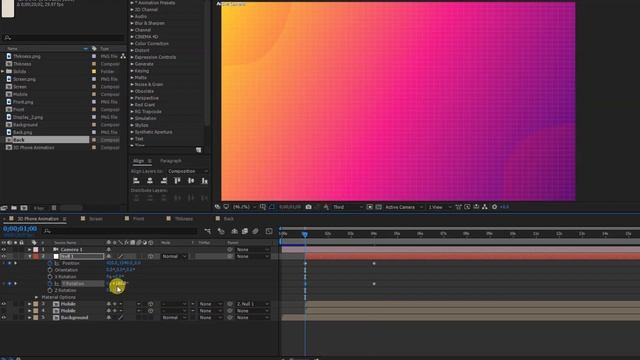The width and height of the screenshot is (640, 360).
Task: Click the current time indicator playhead
Action: tap(305, 234)
